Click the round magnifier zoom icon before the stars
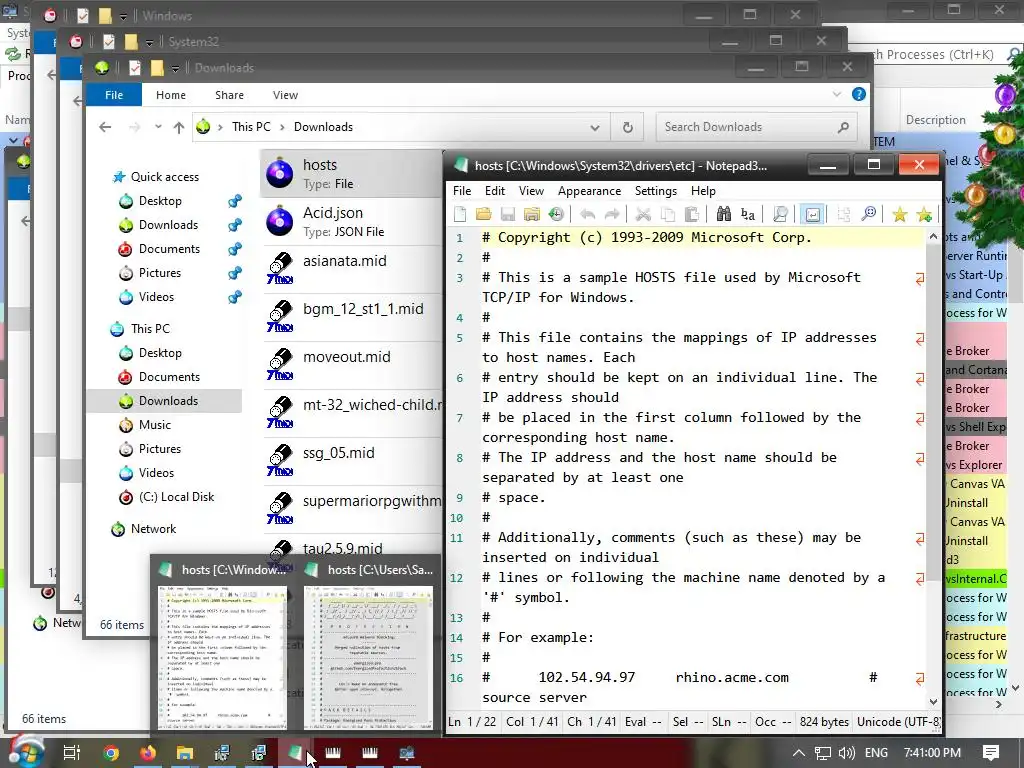 click(x=869, y=214)
